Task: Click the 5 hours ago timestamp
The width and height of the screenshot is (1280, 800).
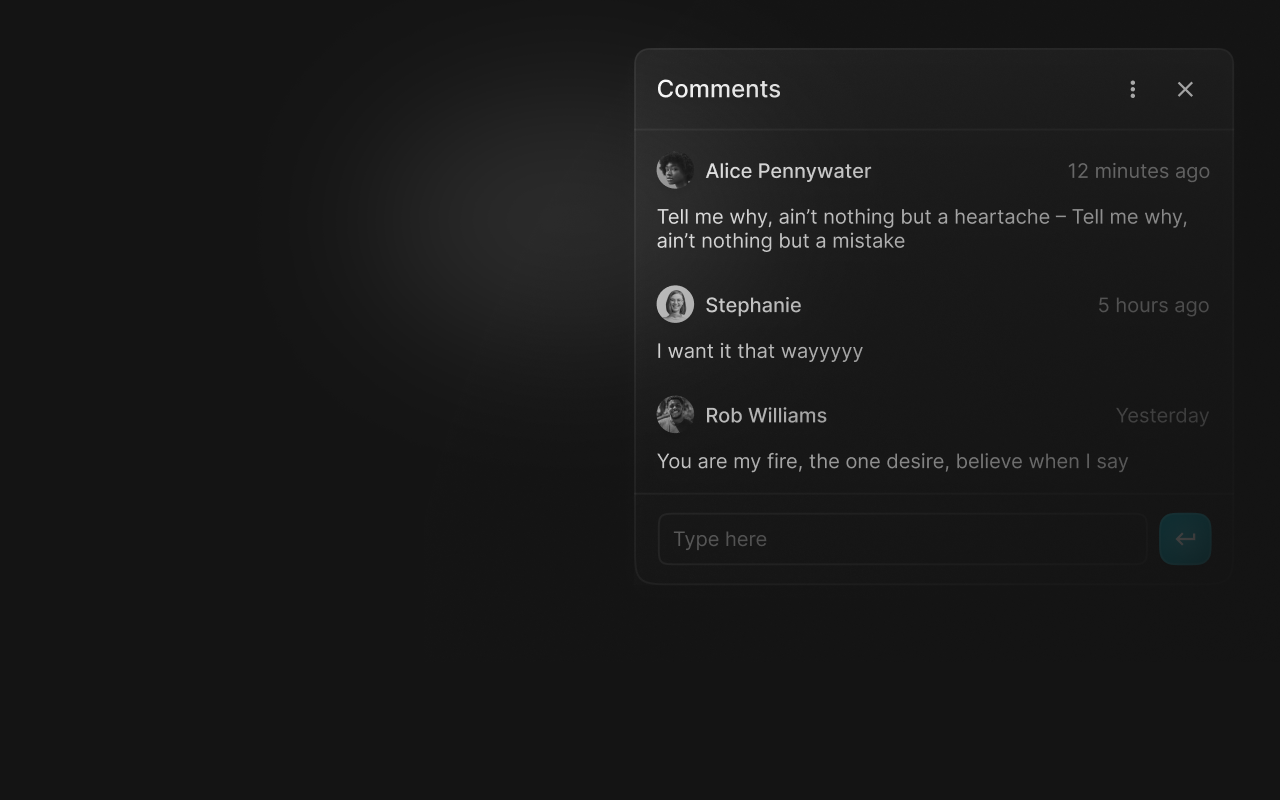Action: point(1153,305)
